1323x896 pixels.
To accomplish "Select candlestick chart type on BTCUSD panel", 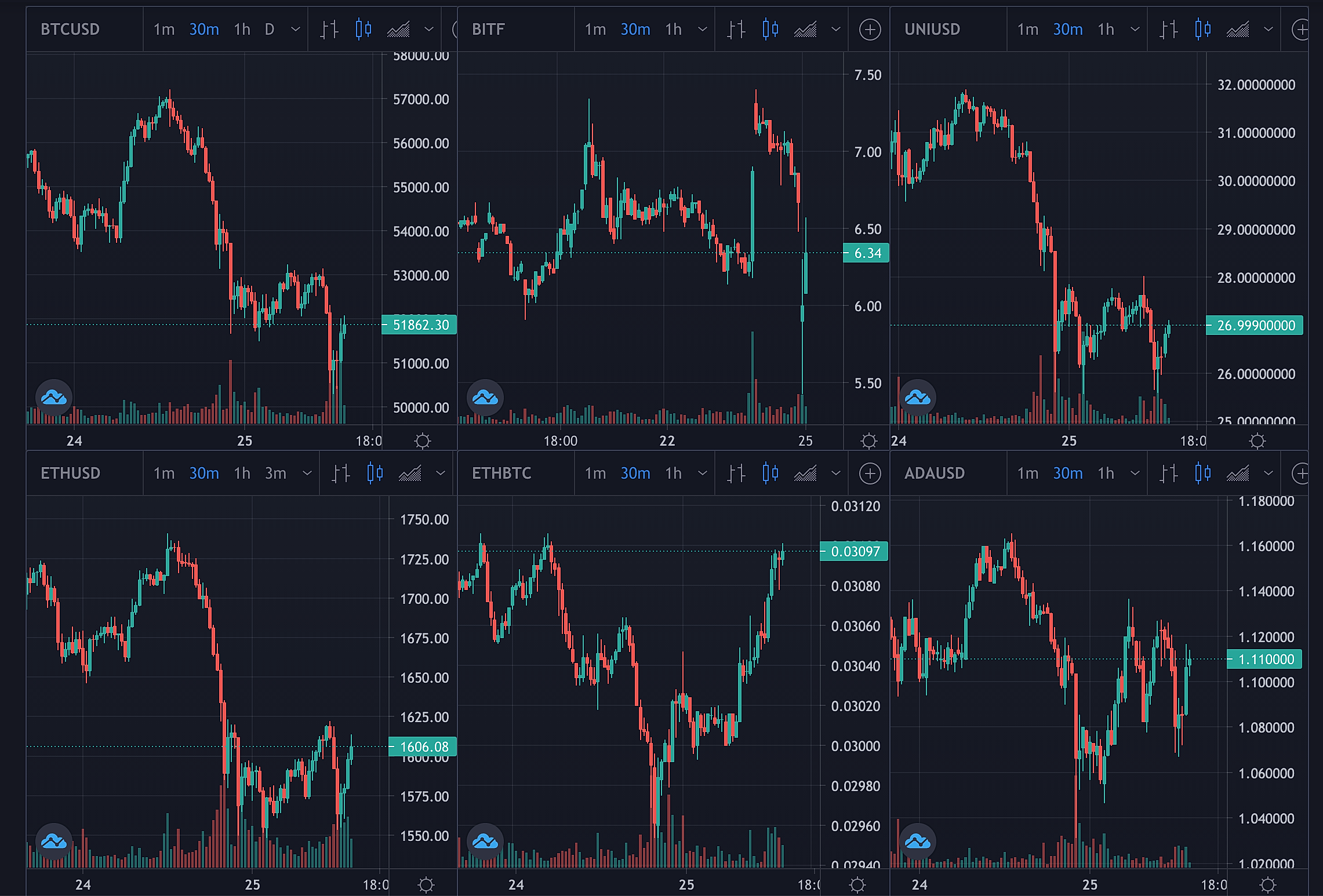I will 364,29.
